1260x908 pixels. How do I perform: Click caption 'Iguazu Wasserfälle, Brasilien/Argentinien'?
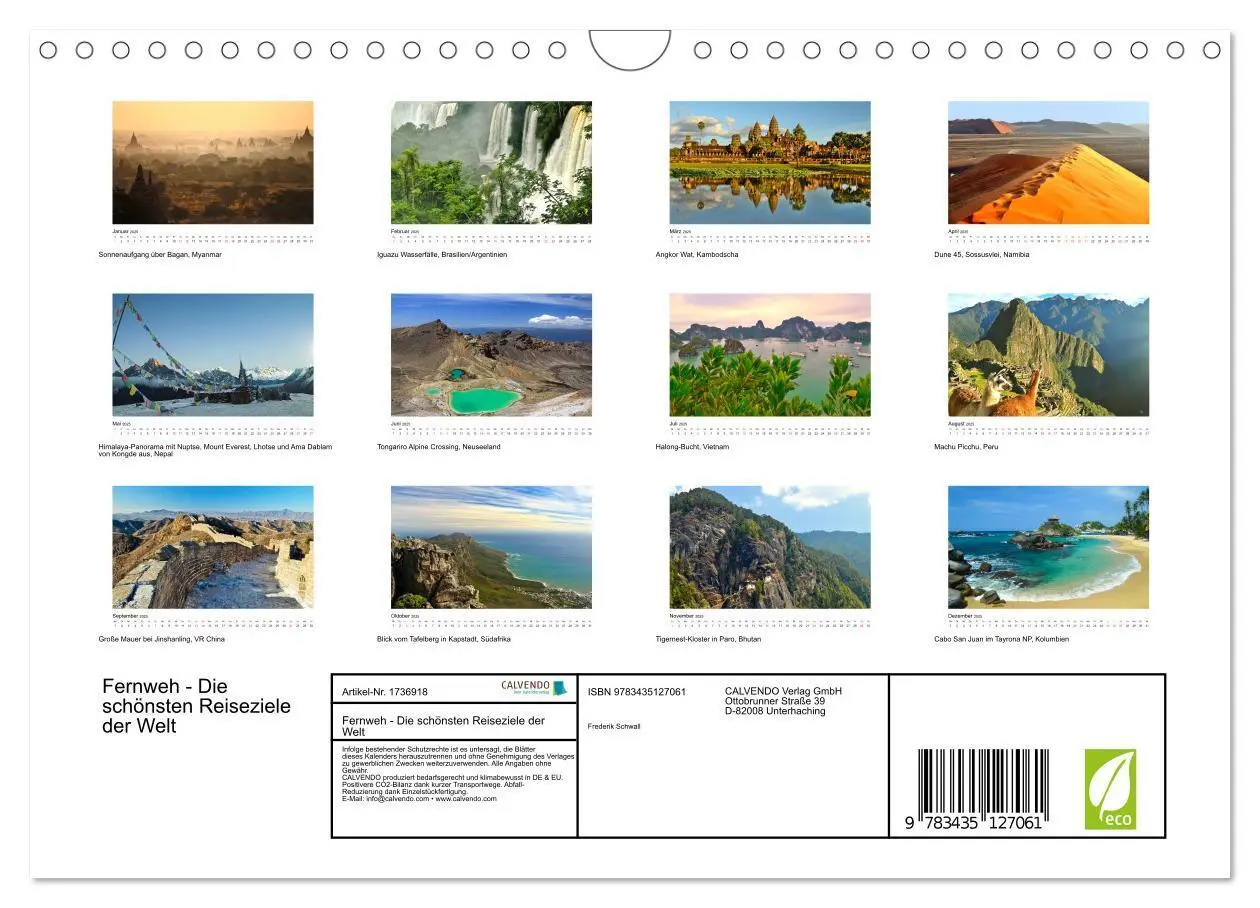(442, 254)
